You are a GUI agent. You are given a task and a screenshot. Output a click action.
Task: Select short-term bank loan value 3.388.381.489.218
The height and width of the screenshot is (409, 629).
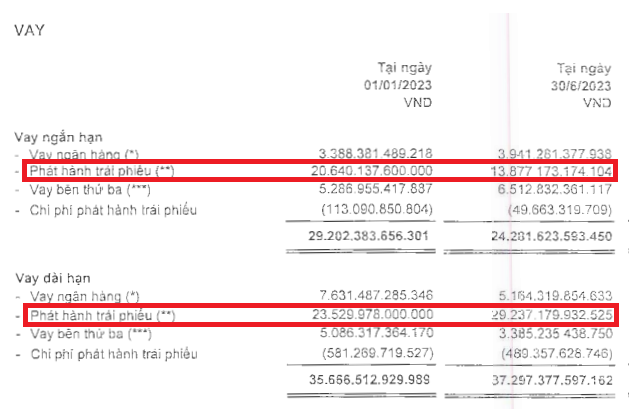point(374,153)
